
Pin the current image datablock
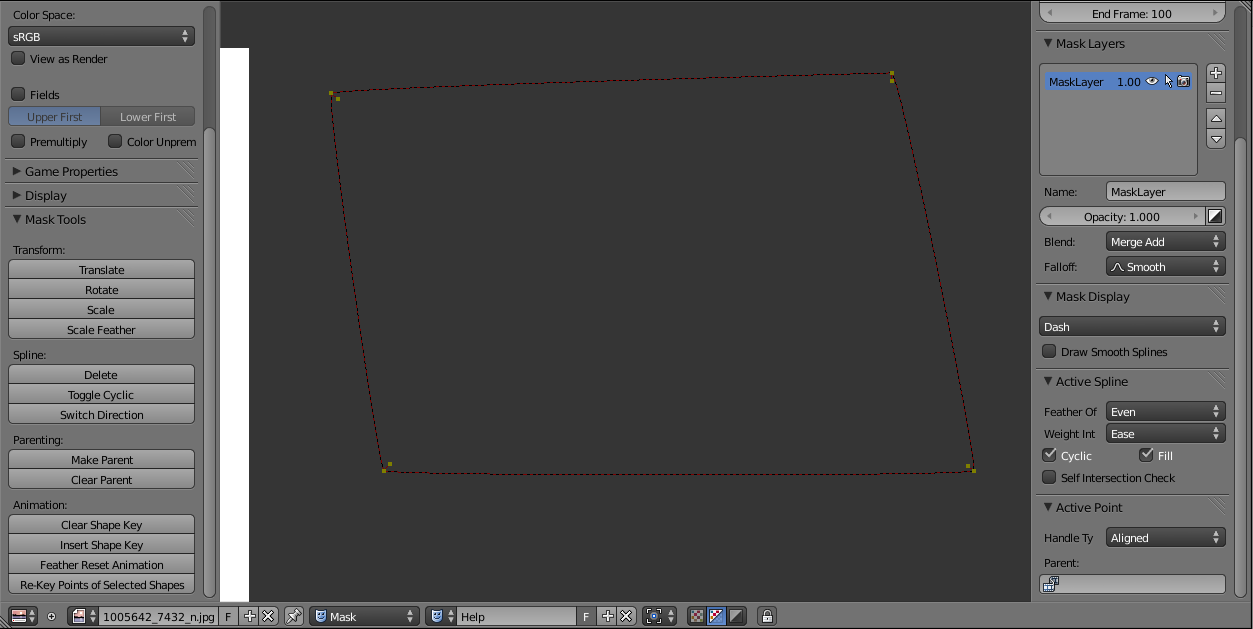click(x=293, y=615)
